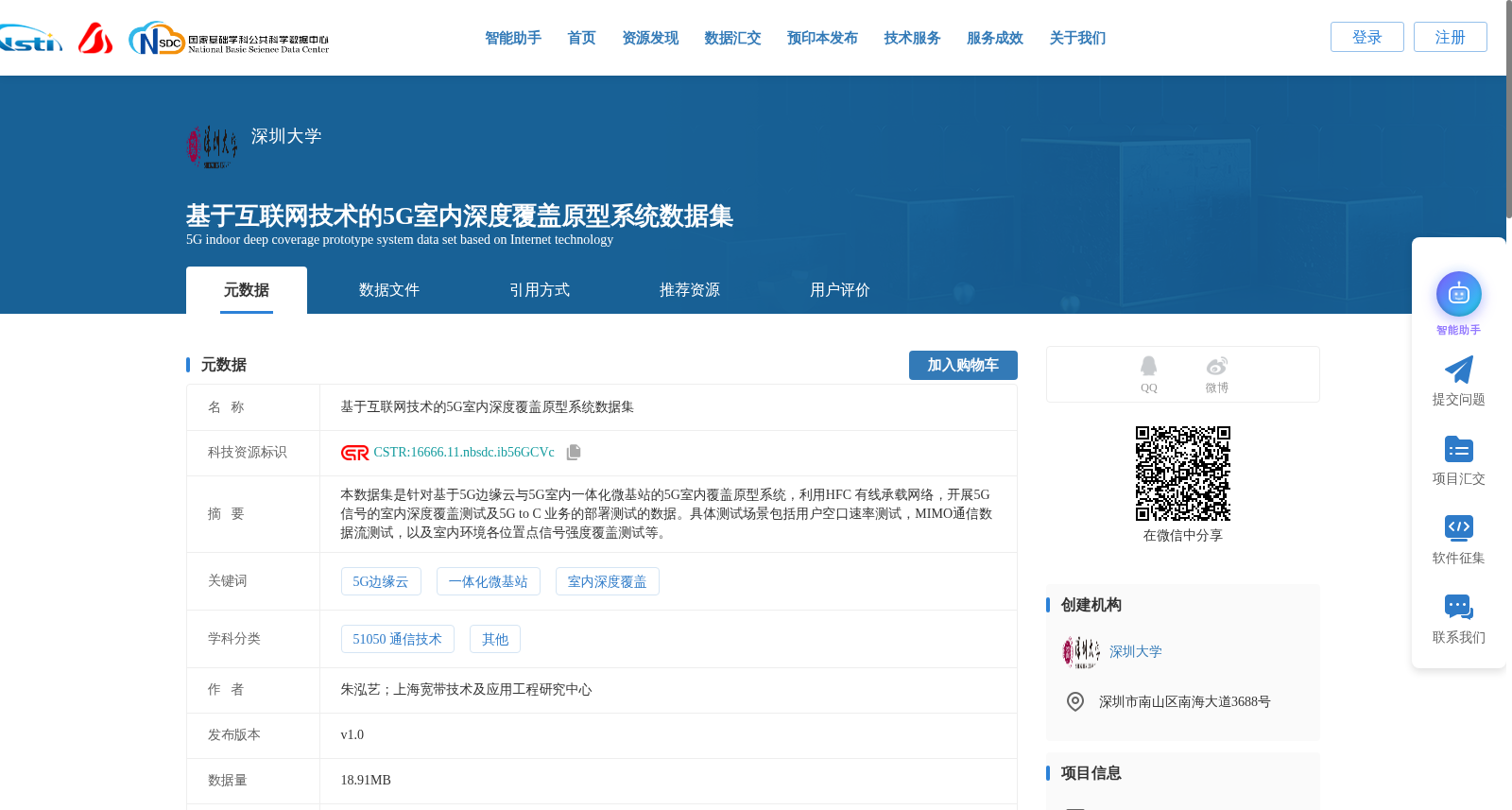
Task: Click the 51050 通信技术 subject tag
Action: tap(398, 639)
